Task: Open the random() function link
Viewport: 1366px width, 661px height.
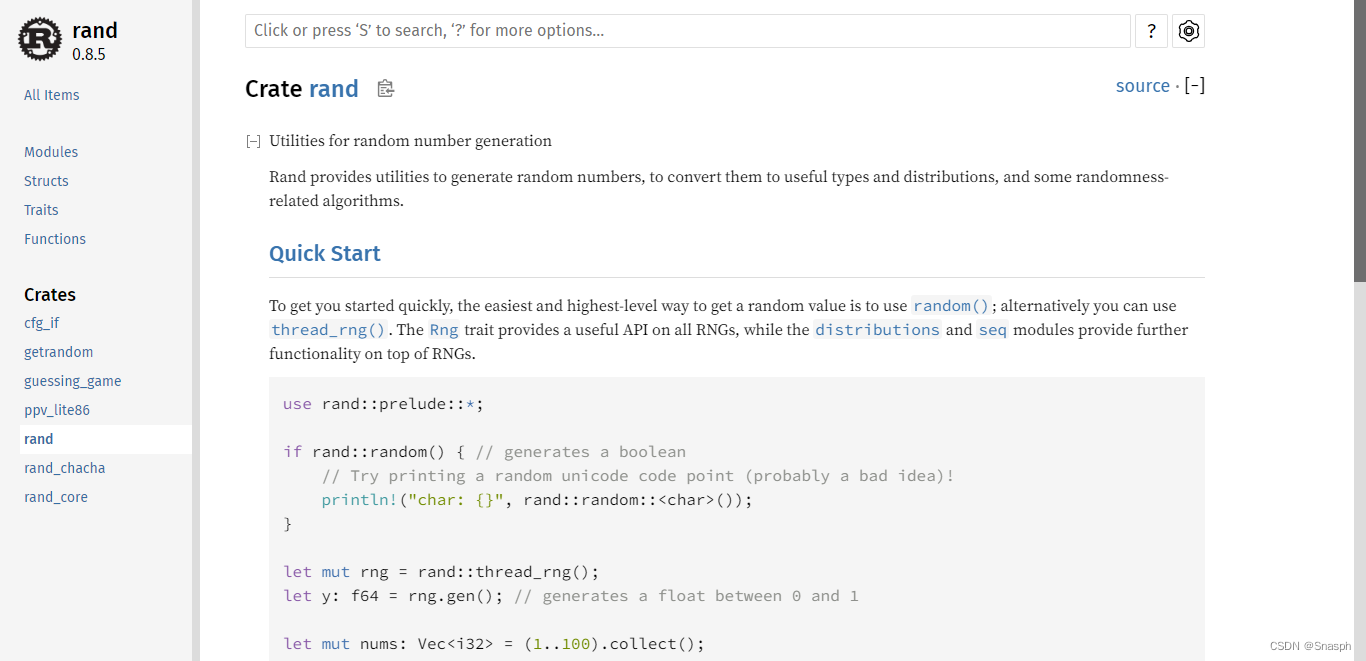Action: [x=951, y=306]
